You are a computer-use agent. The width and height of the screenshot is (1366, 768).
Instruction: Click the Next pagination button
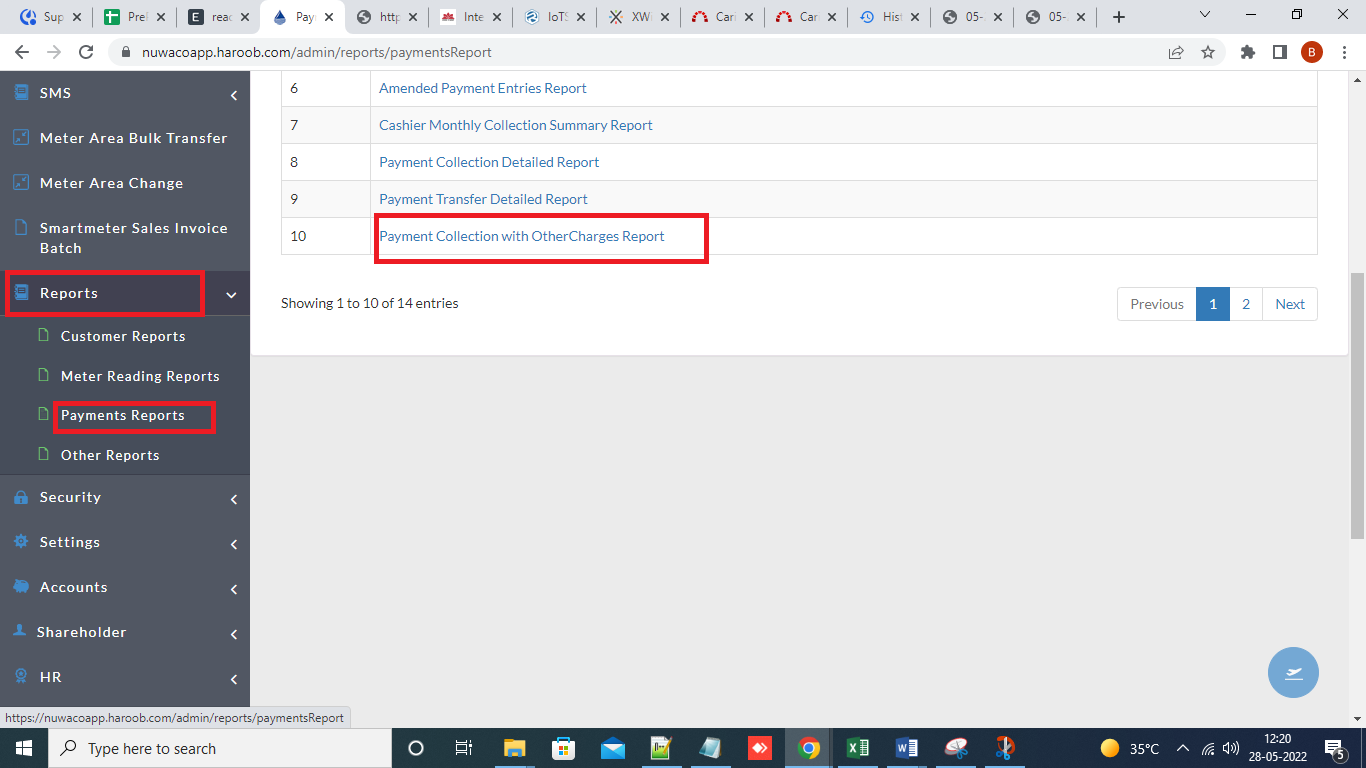pyautogui.click(x=1290, y=304)
